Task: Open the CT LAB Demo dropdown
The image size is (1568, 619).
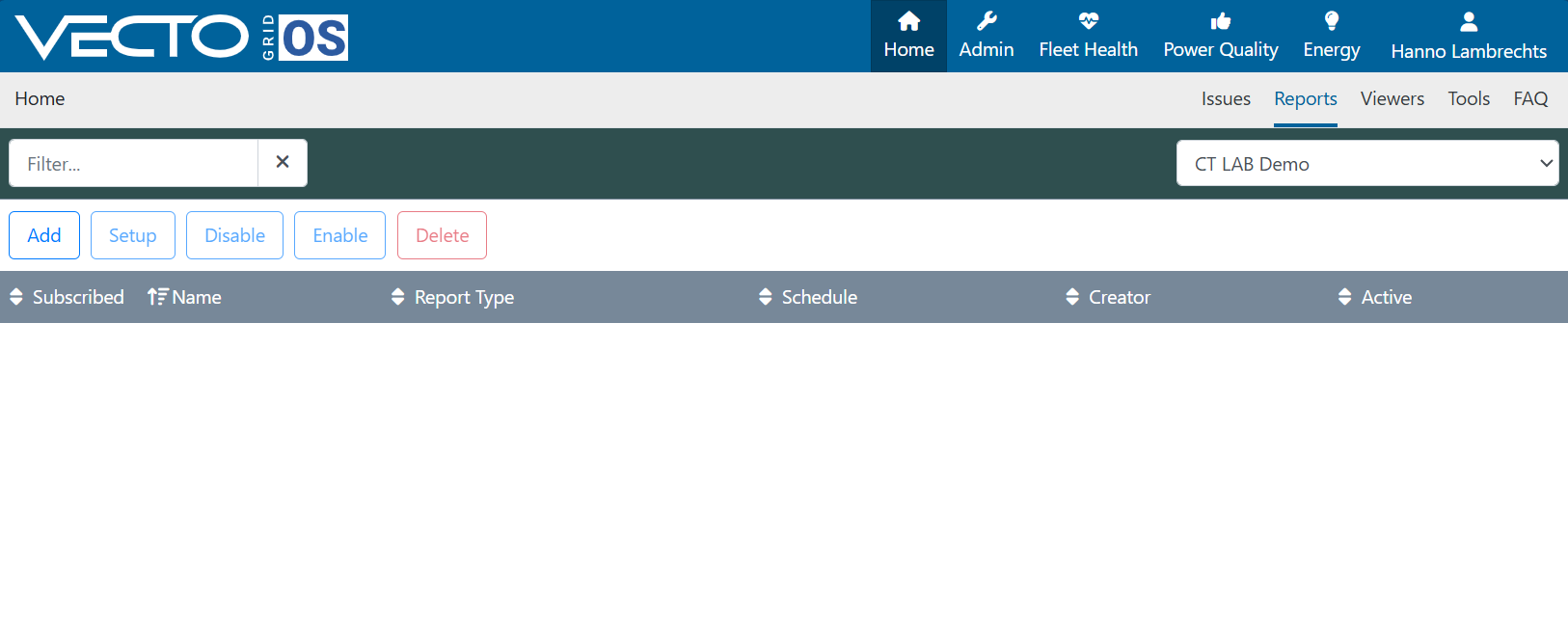Action: pyautogui.click(x=1367, y=163)
